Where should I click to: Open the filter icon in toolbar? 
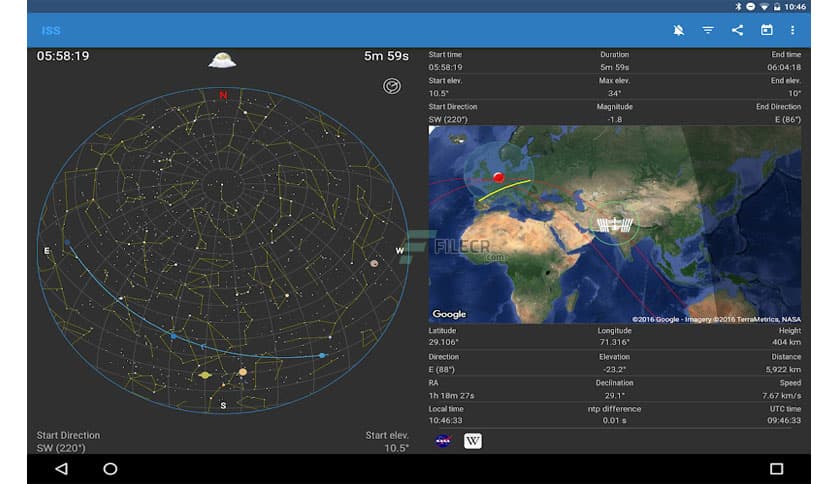coord(708,30)
